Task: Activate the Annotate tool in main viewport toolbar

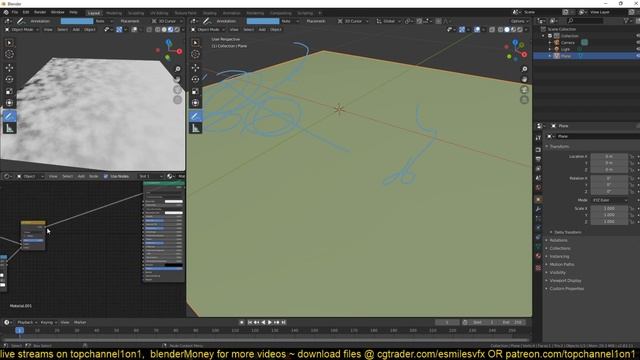Action: [196, 116]
